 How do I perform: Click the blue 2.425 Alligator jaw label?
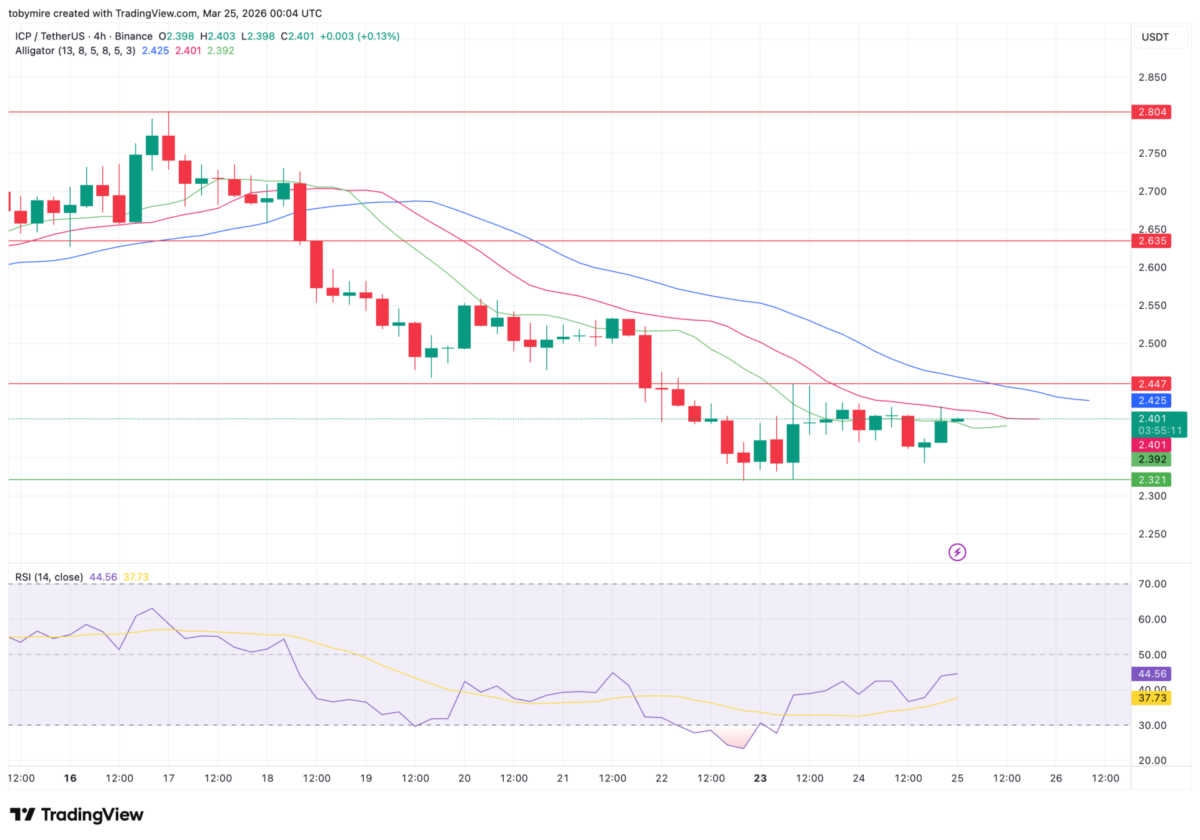click(x=1152, y=401)
